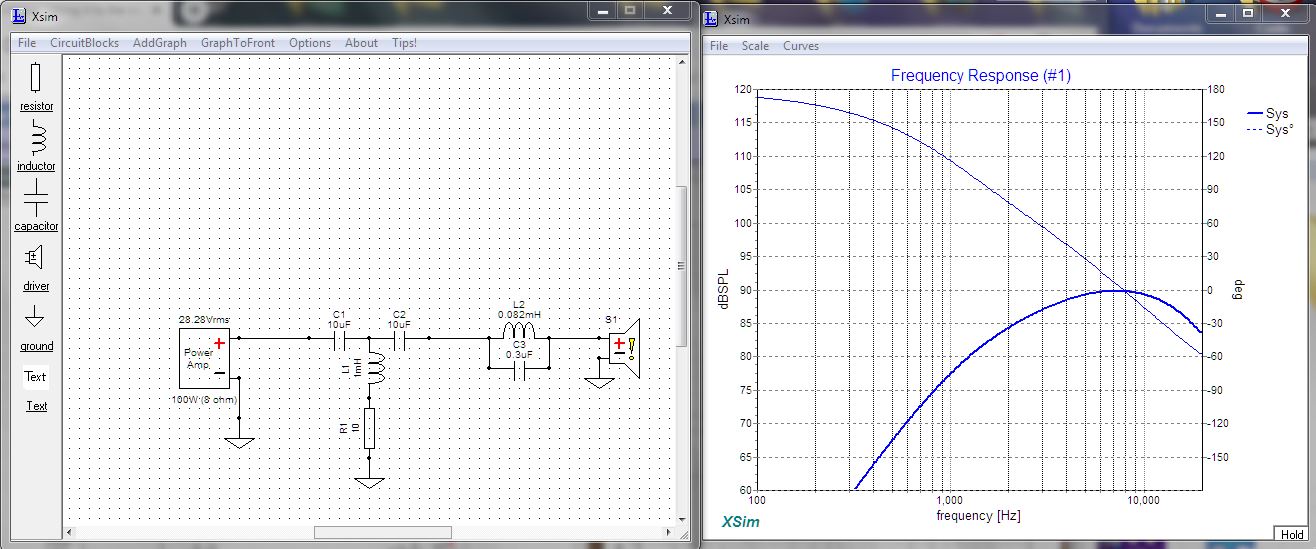Close the Frequency Response graph window

(1285, 13)
